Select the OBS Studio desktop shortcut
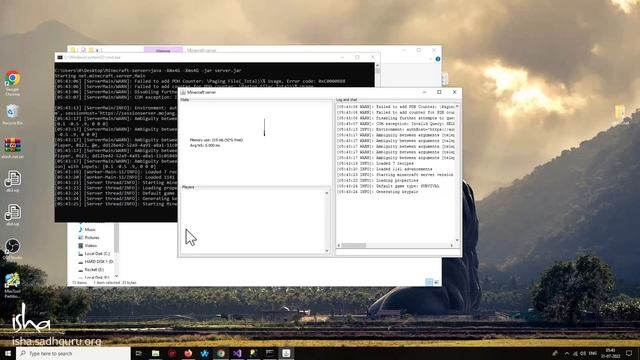Image resolution: width=640 pixels, height=360 pixels. [x=13, y=249]
